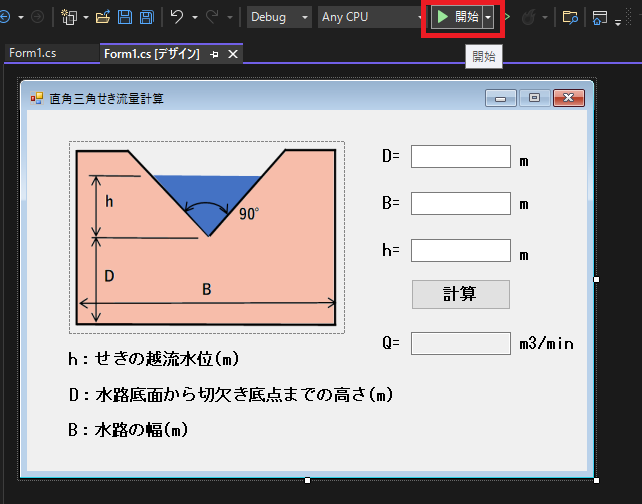
Task: Select the 'Q=' label on form
Action: click(x=391, y=343)
